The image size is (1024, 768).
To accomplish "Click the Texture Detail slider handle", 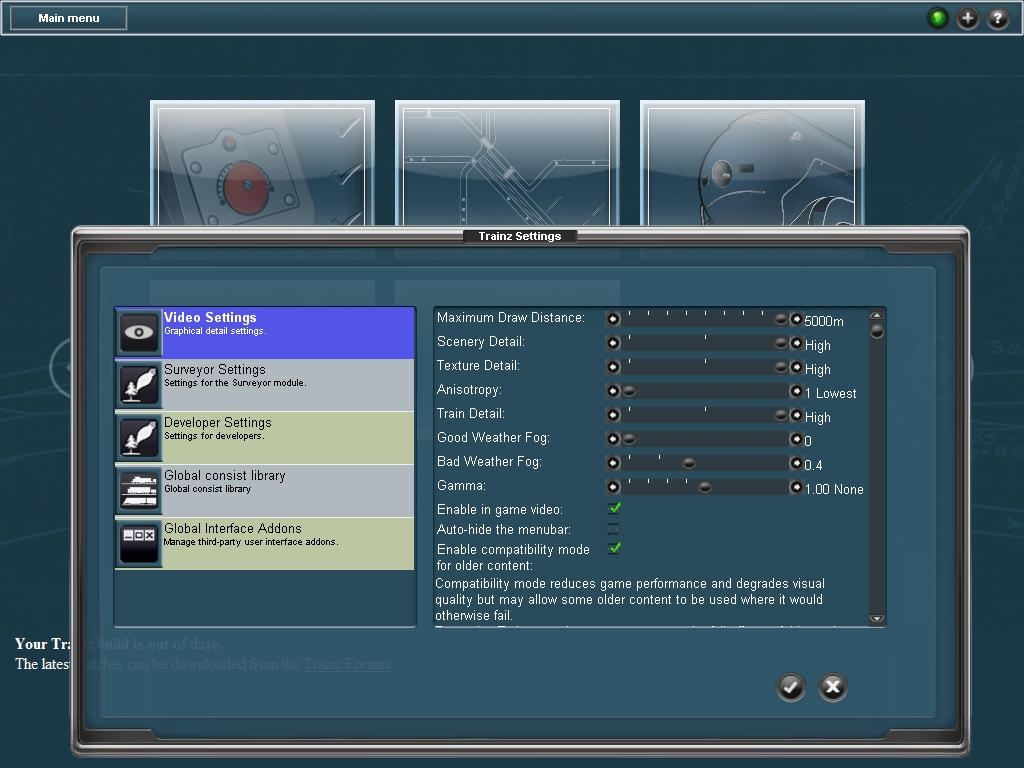I will 781,368.
